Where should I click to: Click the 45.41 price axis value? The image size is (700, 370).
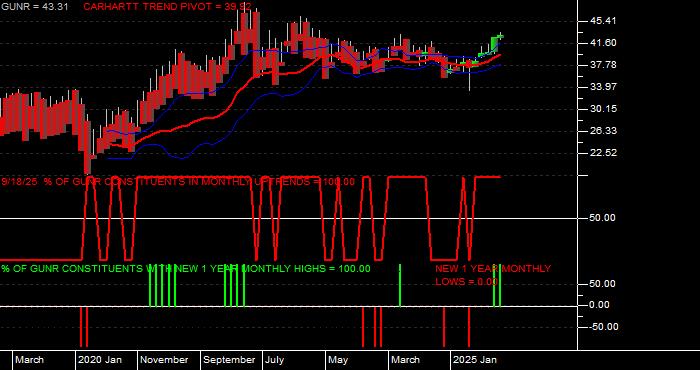604,21
